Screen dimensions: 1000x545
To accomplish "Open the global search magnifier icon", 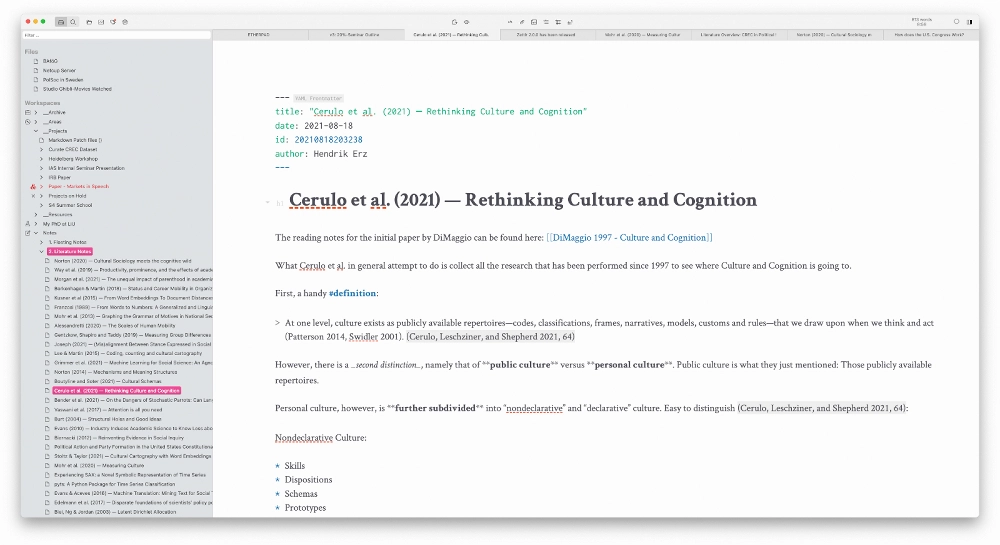I will tap(73, 22).
